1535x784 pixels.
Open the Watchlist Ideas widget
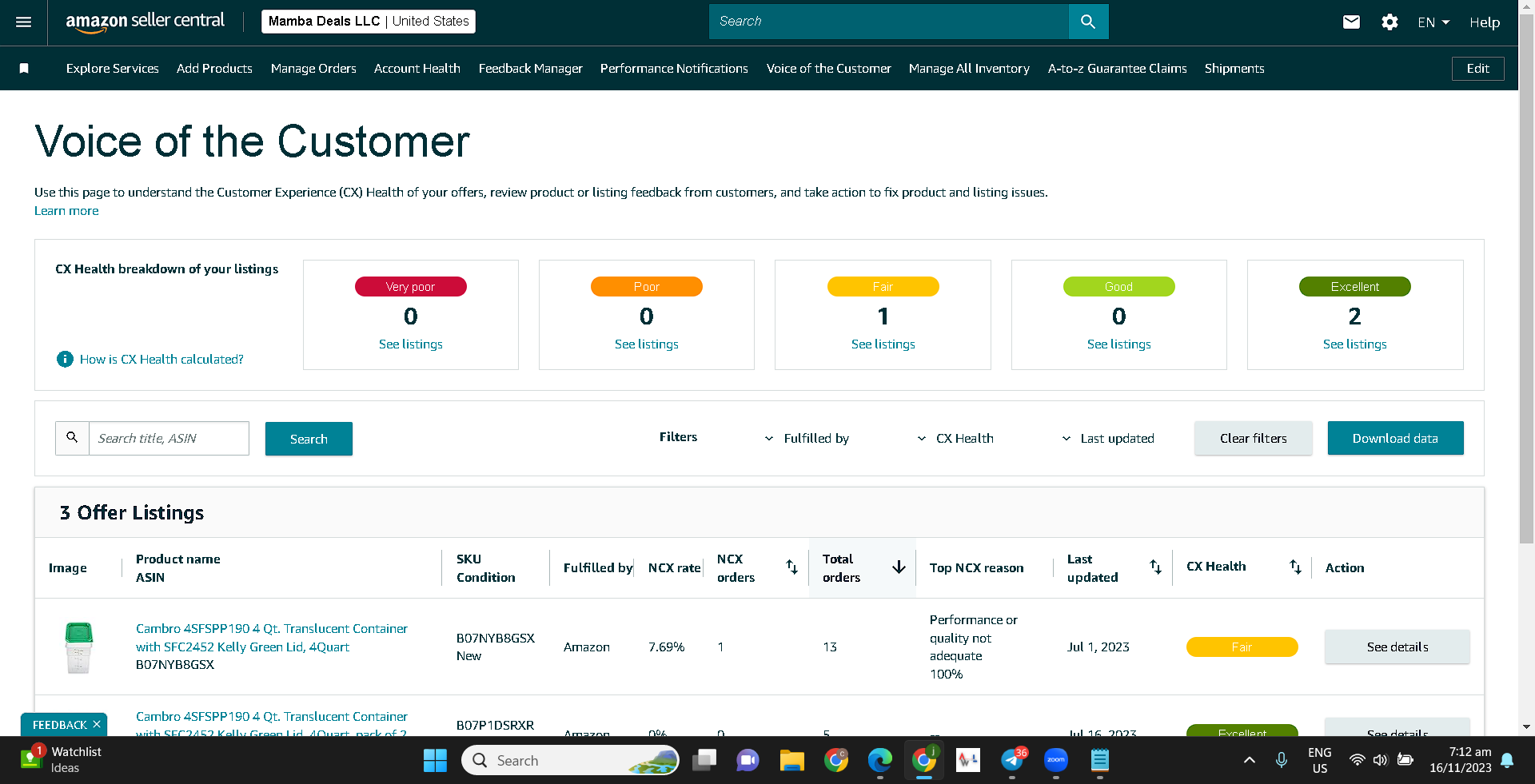pyautogui.click(x=62, y=759)
